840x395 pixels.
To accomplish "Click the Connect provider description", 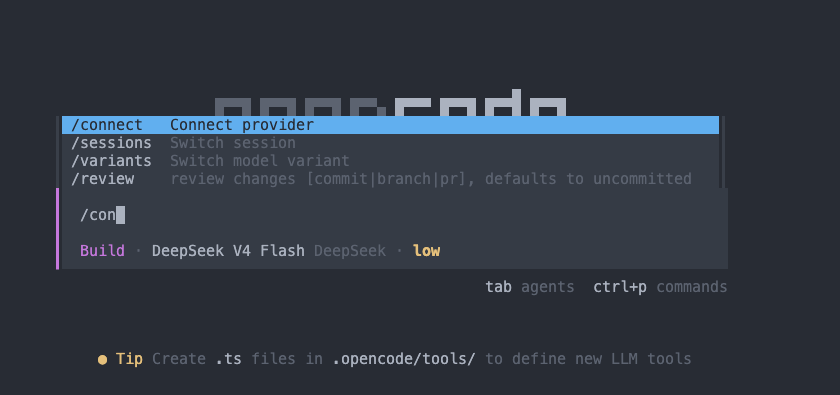I will (242, 125).
